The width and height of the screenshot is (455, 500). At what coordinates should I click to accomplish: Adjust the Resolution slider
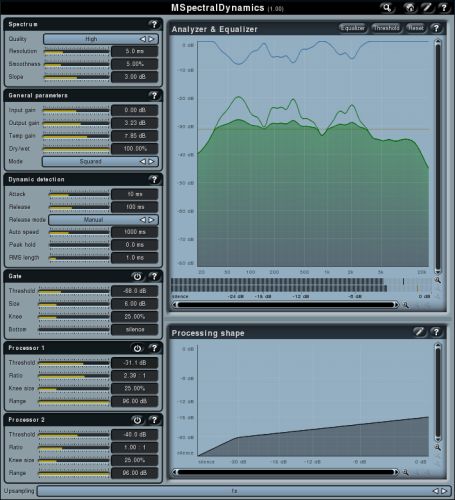click(x=77, y=52)
